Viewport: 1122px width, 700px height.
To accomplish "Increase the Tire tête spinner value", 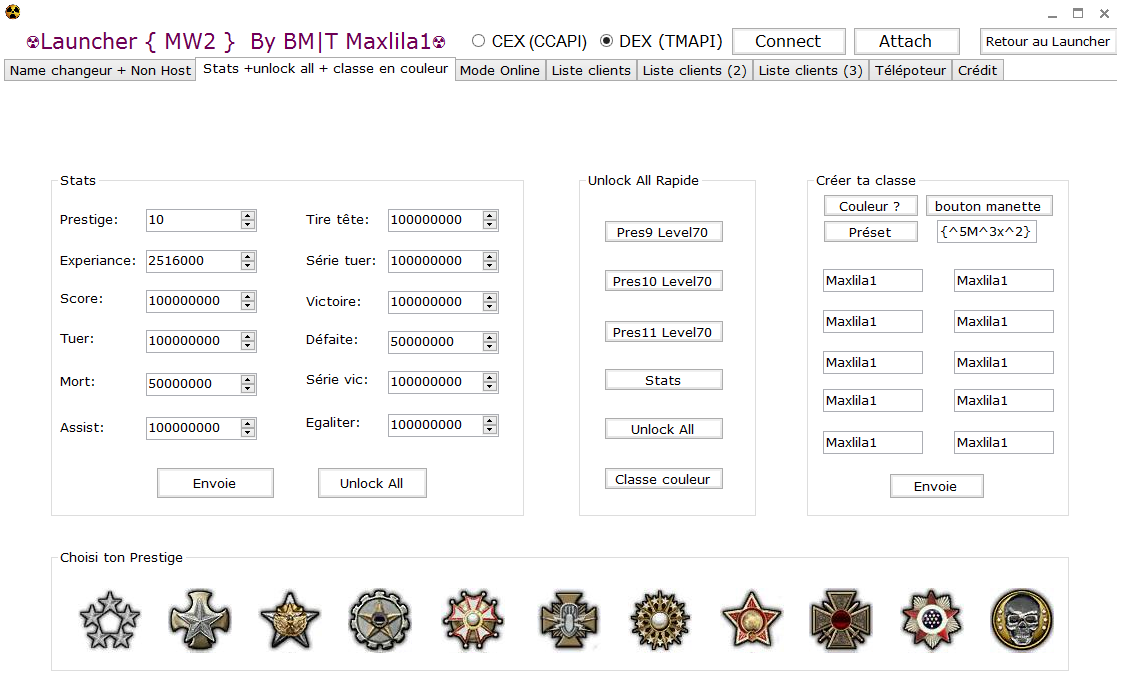I will point(489,215).
